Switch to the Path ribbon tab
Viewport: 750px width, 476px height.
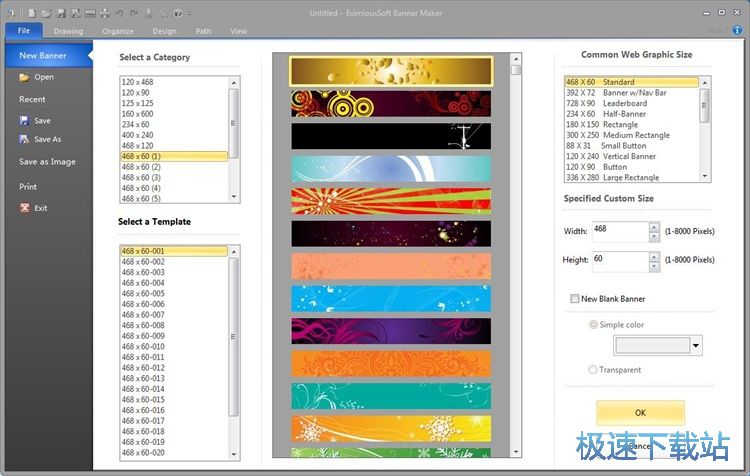coord(203,31)
